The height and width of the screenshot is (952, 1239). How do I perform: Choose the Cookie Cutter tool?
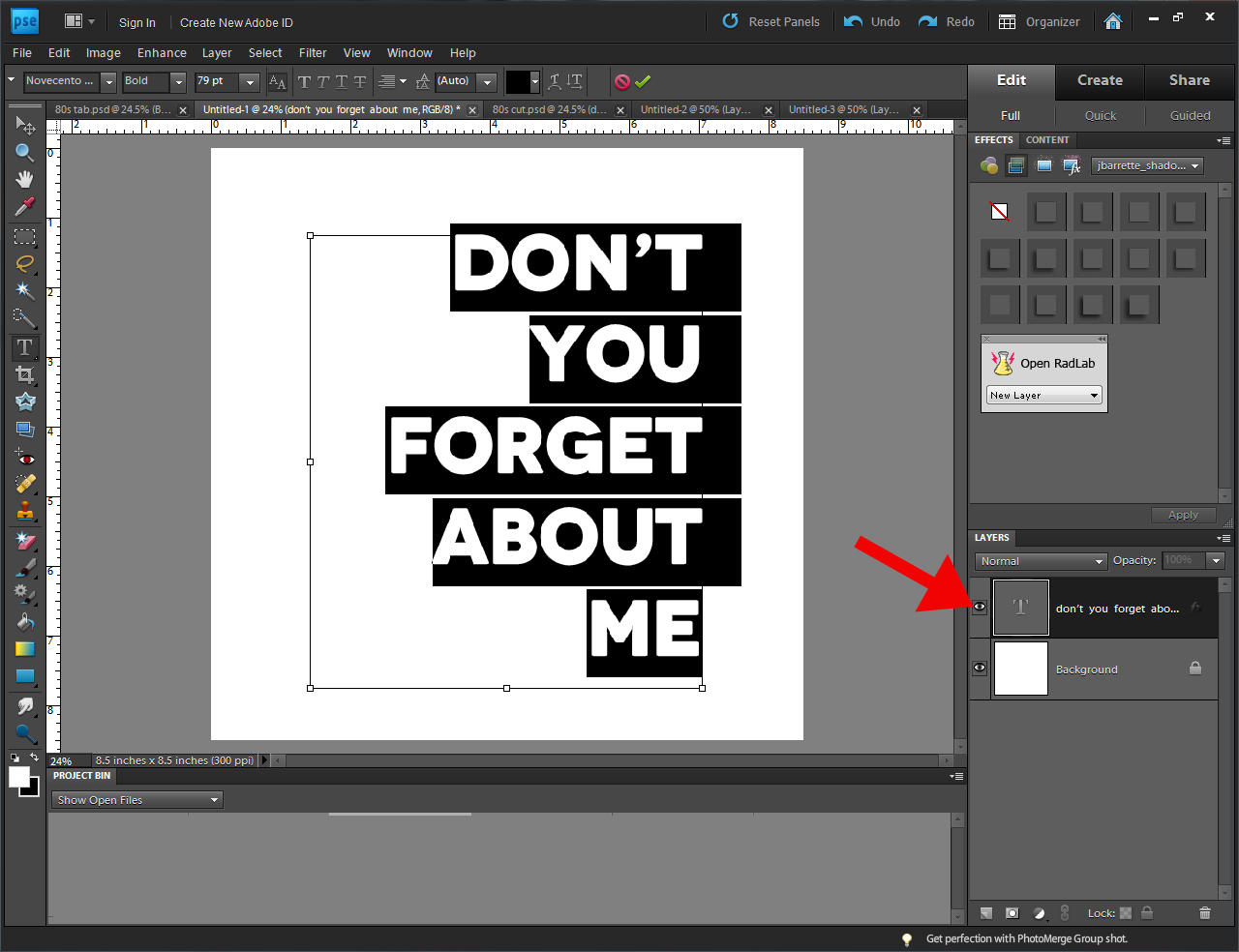click(x=24, y=401)
